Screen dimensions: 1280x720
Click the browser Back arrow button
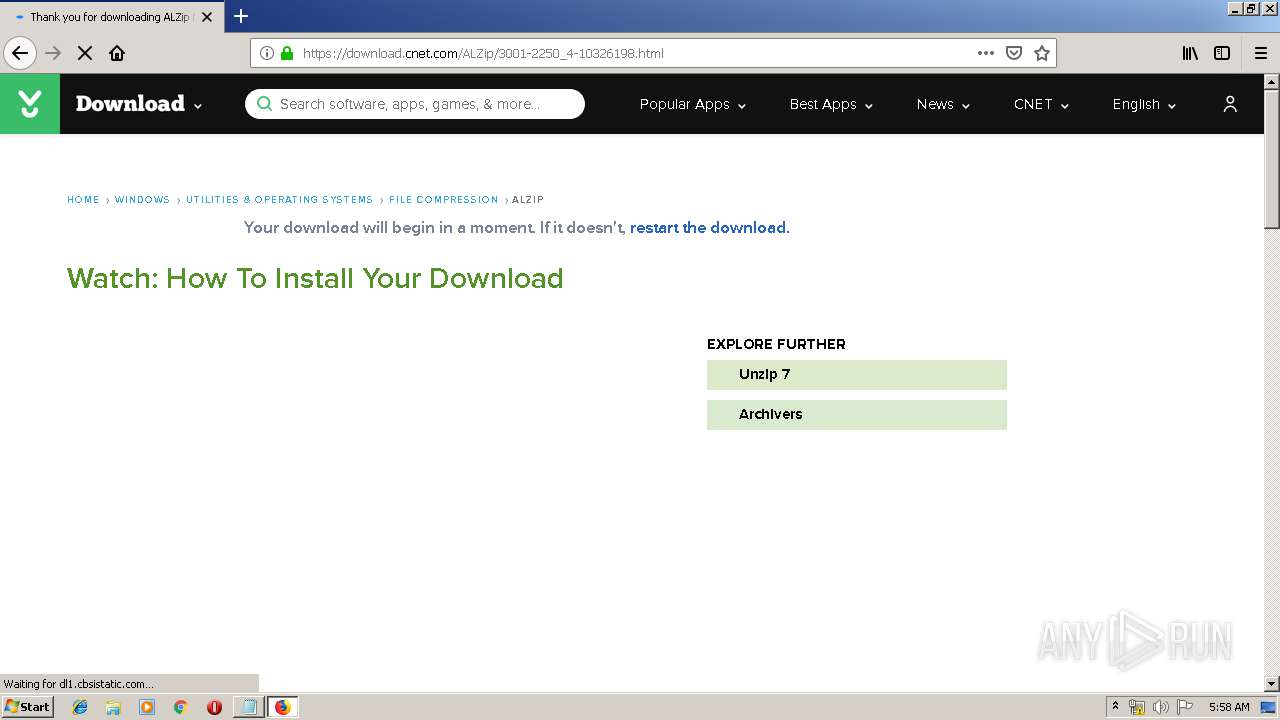[20, 53]
